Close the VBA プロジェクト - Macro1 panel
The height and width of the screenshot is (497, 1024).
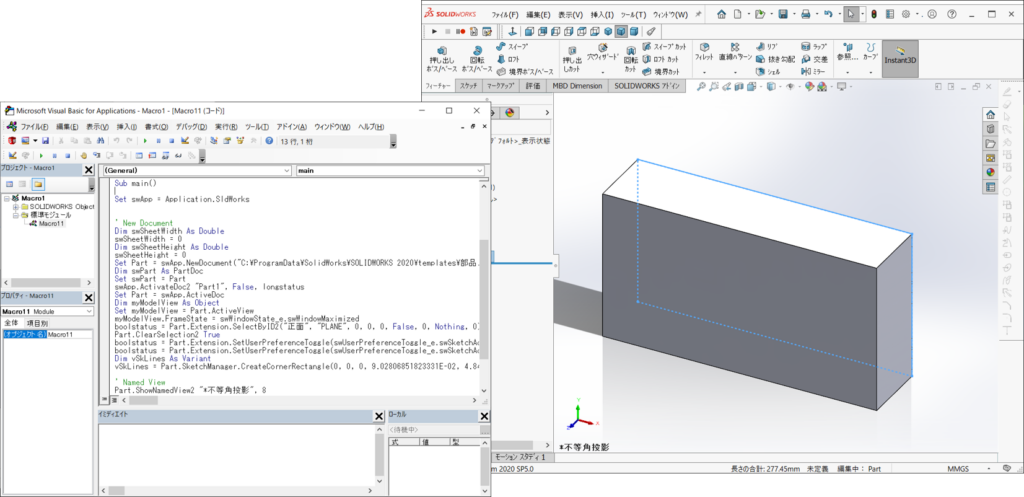pos(88,170)
